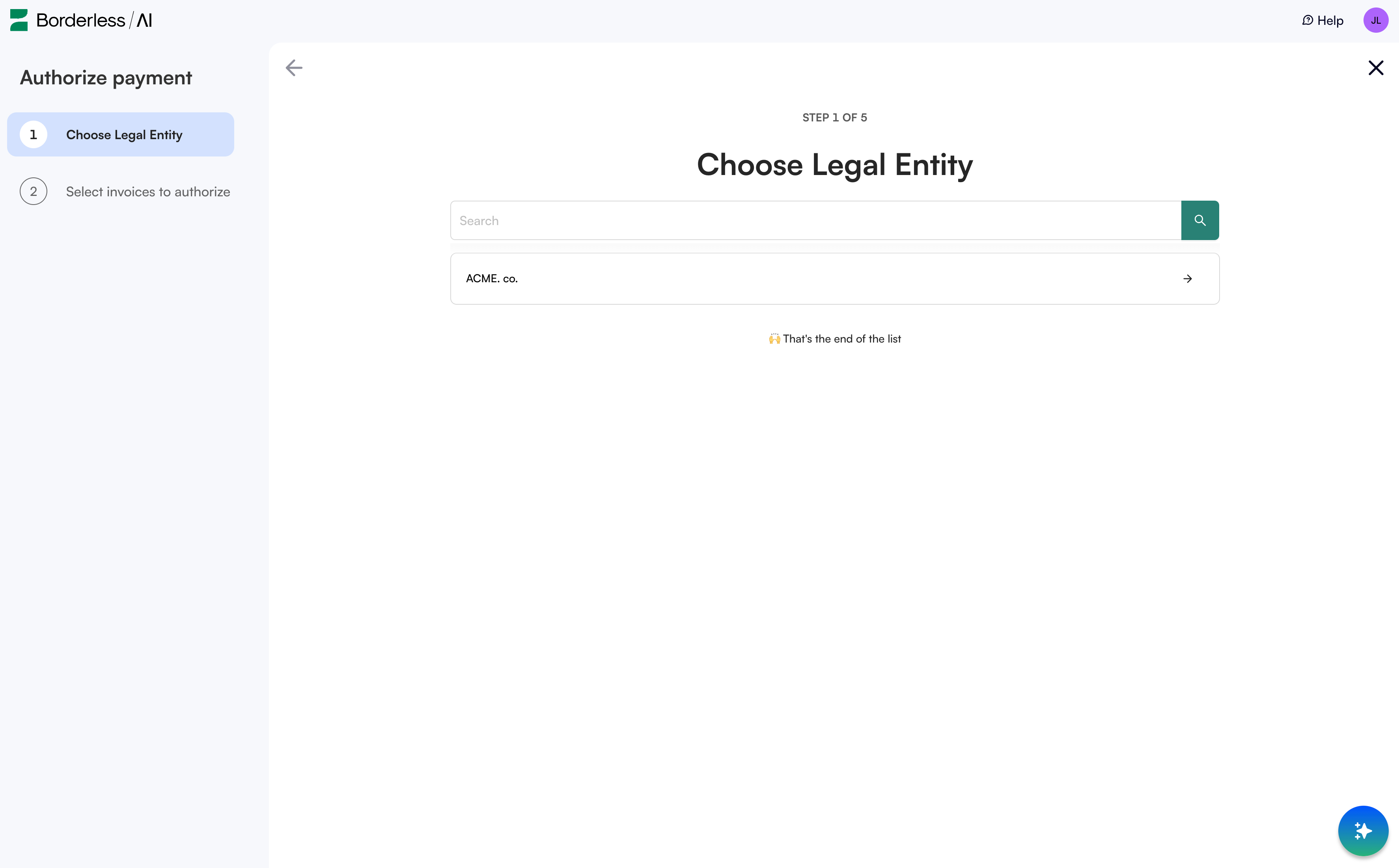Click the Choose Legal Entity main heading
Viewport: 1399px width, 868px height.
point(834,165)
